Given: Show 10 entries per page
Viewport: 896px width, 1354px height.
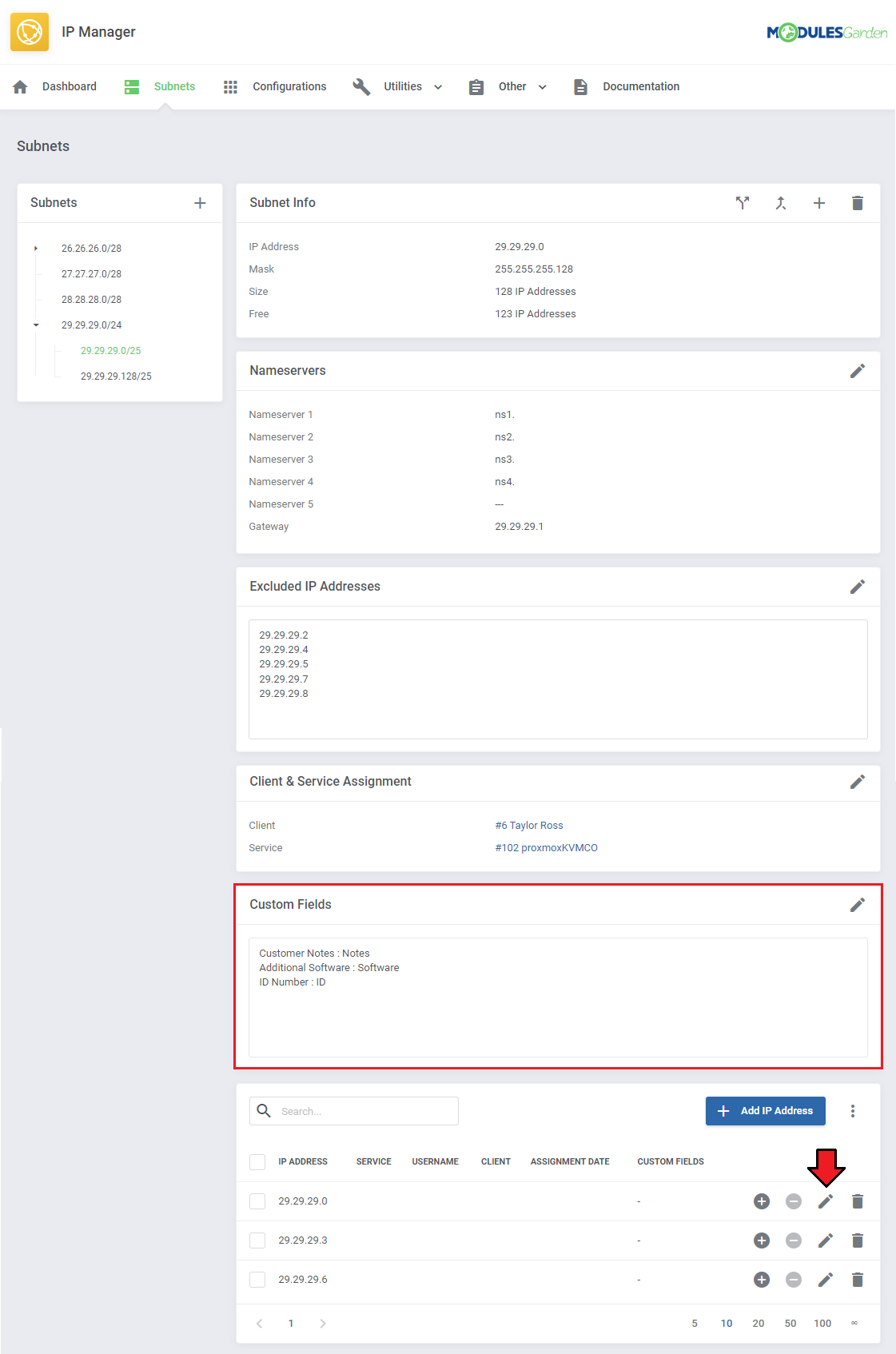Looking at the screenshot, I should click(x=727, y=1324).
